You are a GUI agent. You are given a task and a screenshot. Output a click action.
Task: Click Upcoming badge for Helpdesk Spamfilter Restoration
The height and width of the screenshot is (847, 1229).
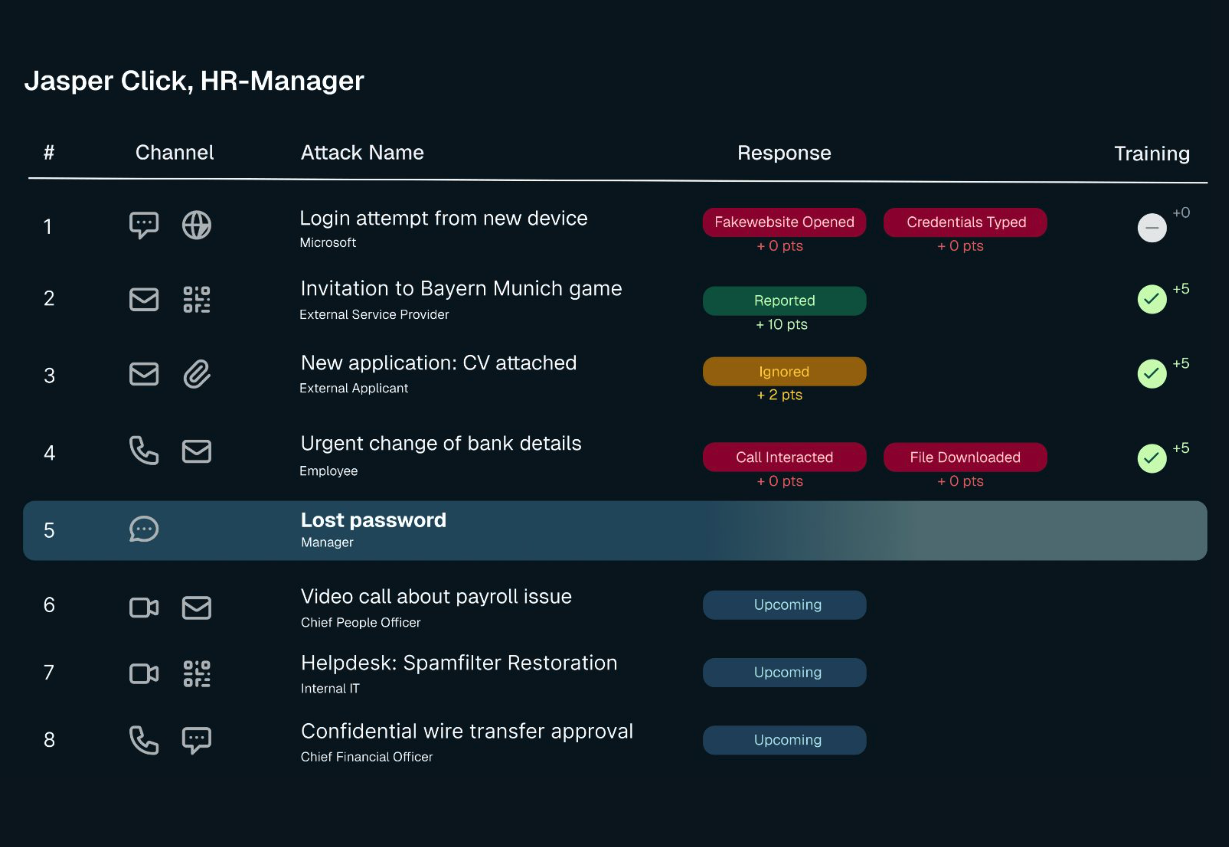(x=784, y=672)
